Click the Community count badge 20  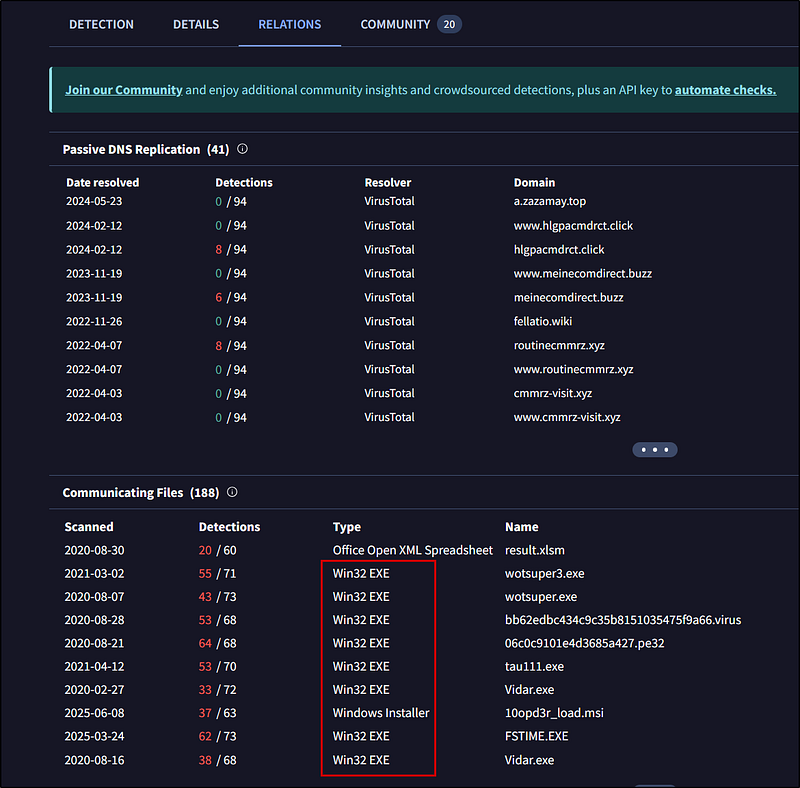coord(449,24)
